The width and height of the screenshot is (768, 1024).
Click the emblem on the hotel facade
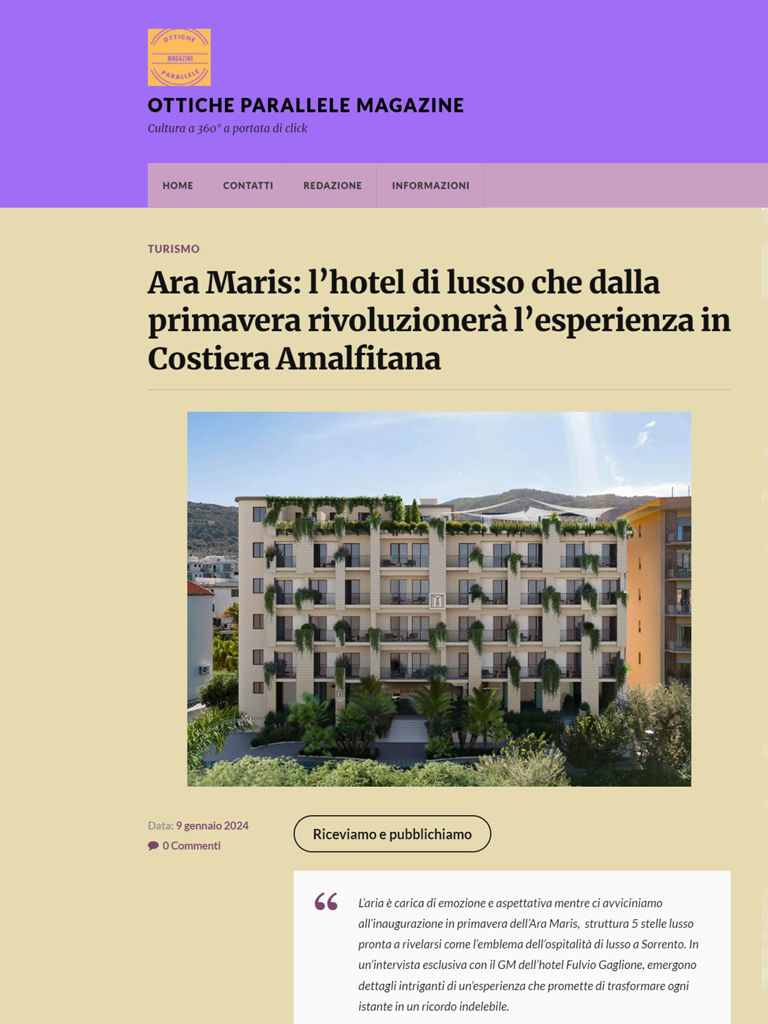(x=437, y=600)
